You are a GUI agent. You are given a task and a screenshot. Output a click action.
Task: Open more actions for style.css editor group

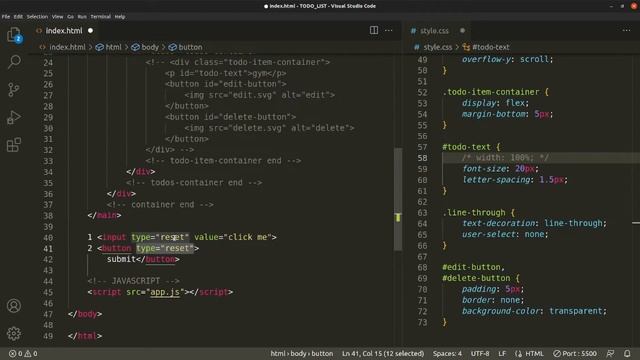pos(627,30)
